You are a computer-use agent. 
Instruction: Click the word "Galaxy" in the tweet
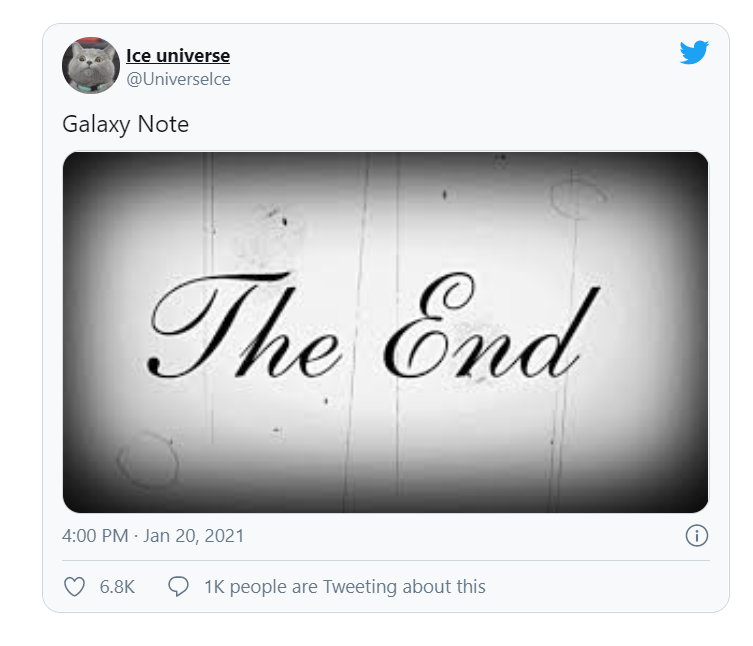point(98,125)
